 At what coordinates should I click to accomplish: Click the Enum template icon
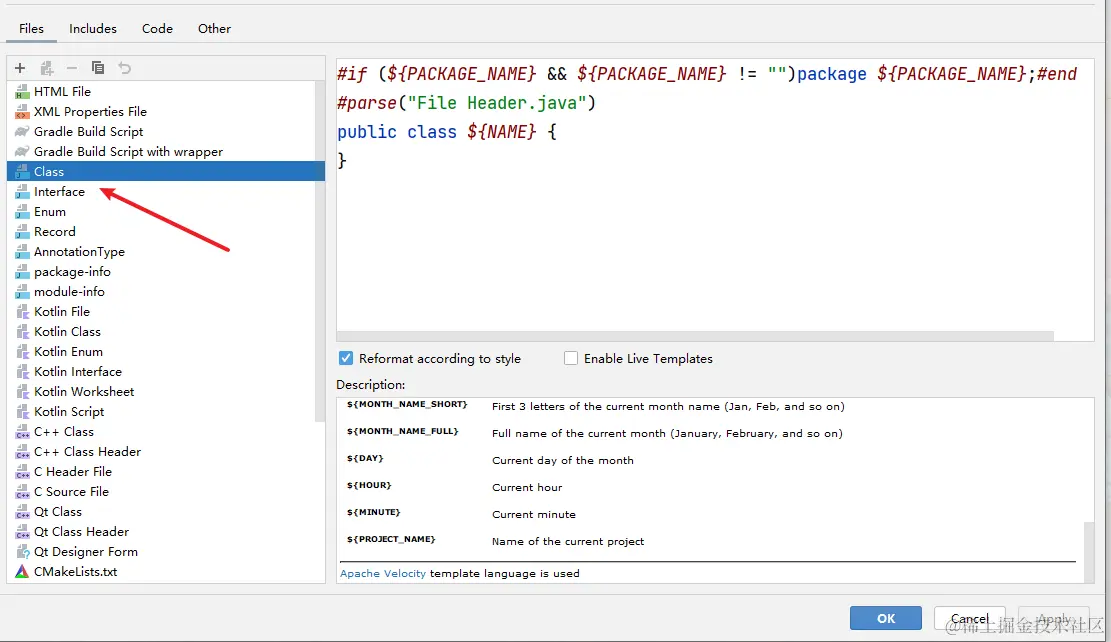pos(22,211)
